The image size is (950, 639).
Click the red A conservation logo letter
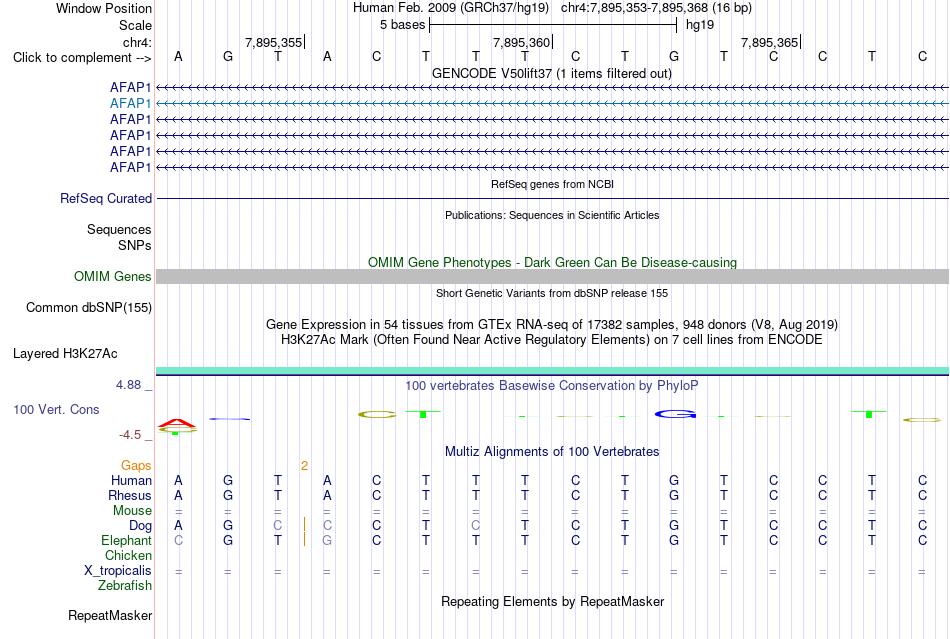[177, 423]
